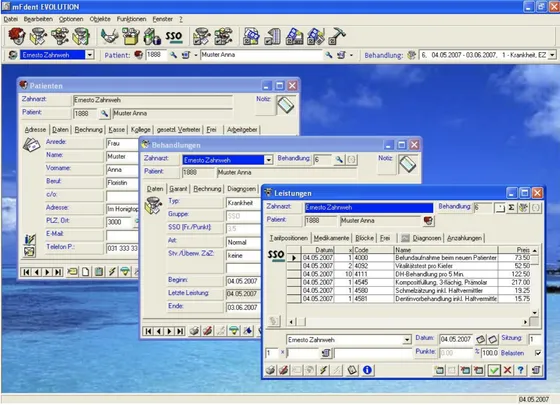Click the blank new document icon in Patienten toolbar
The height and width of the screenshot is (405, 560).
click(86, 272)
